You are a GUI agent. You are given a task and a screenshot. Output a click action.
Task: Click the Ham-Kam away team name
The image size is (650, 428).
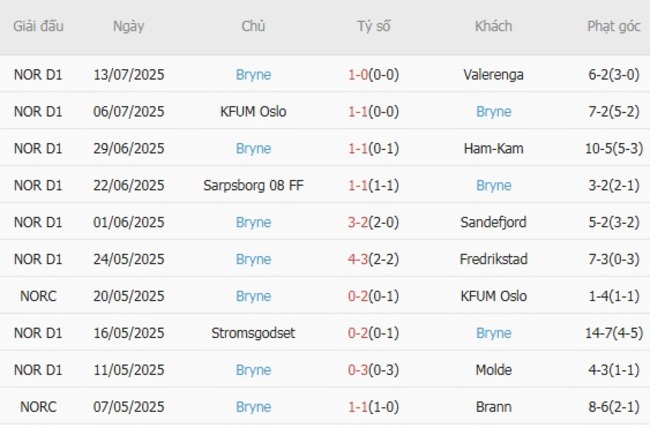[493, 148]
